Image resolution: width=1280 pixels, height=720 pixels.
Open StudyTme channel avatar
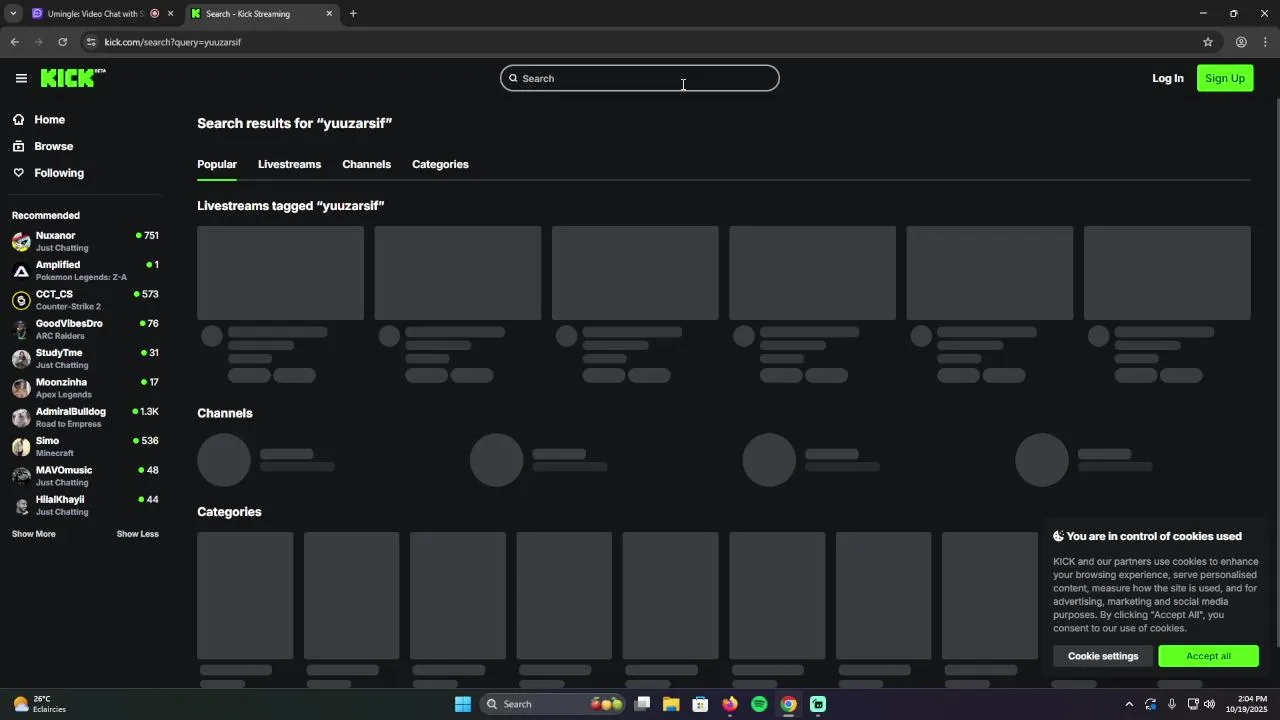[x=21, y=359]
